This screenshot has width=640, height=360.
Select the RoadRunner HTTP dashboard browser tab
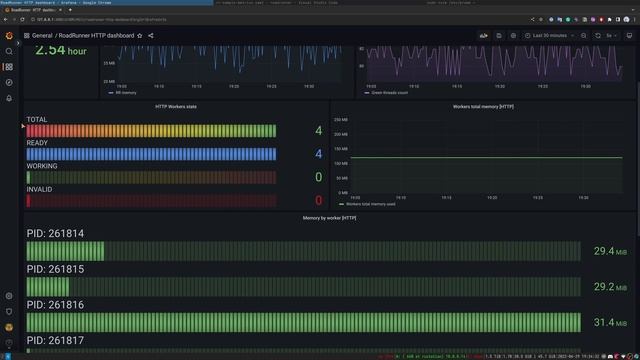coord(33,10)
